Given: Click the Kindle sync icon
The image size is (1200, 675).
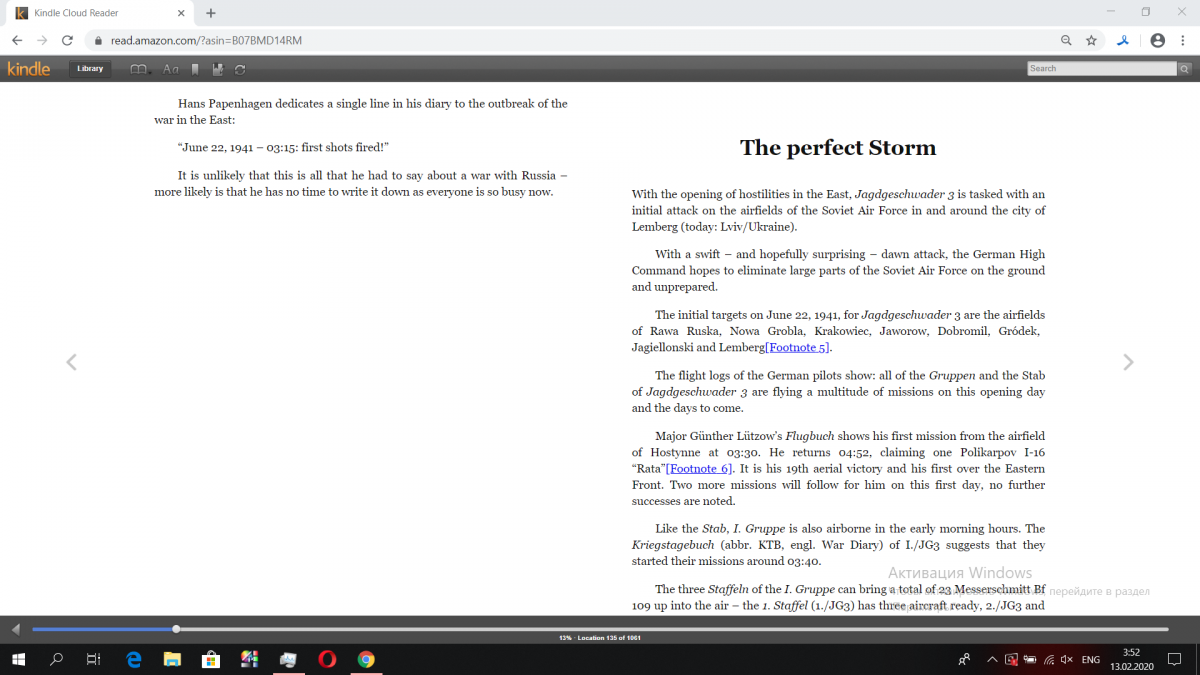Looking at the screenshot, I should point(240,69).
